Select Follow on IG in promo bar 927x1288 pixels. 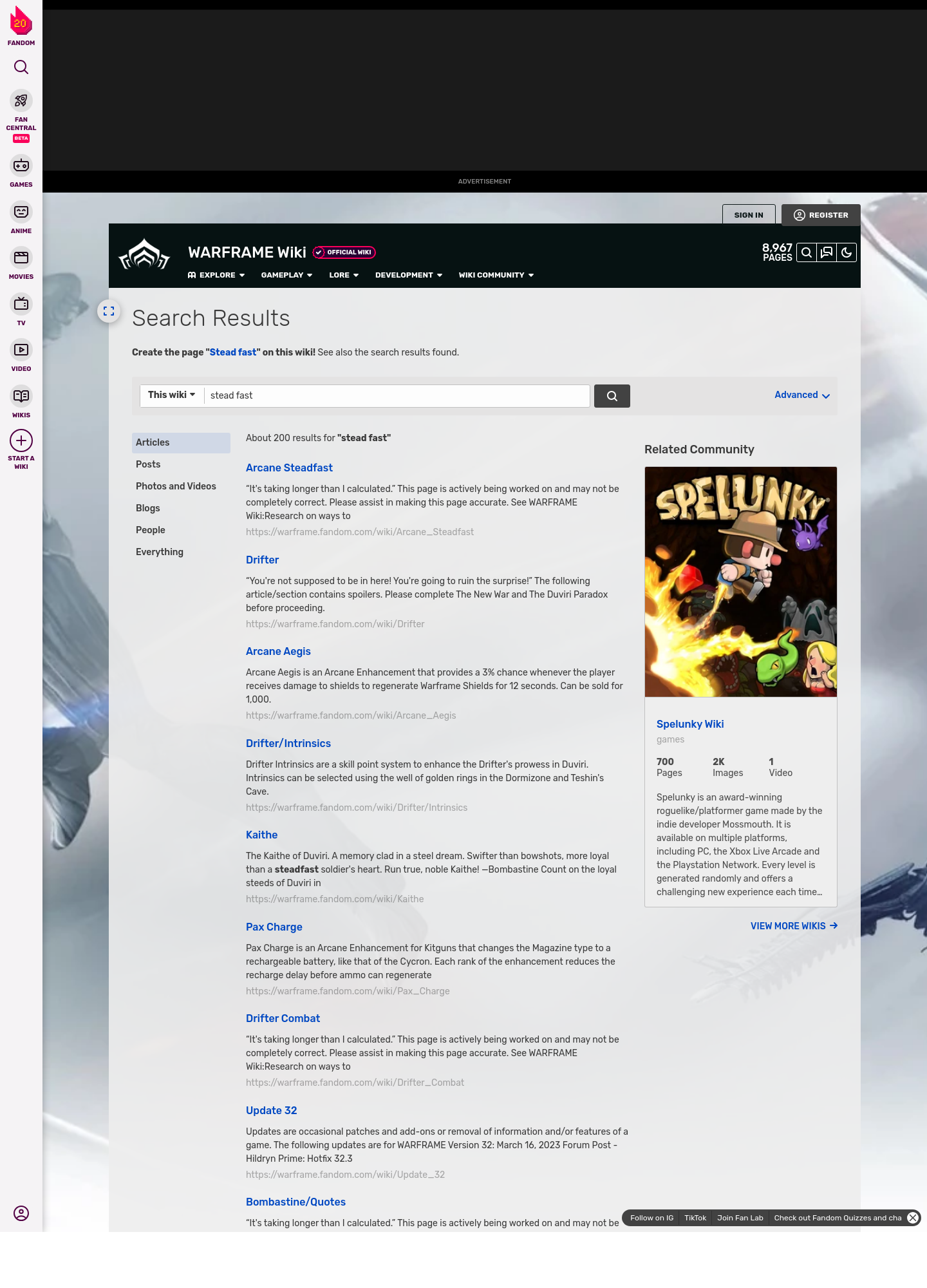[x=651, y=1218]
